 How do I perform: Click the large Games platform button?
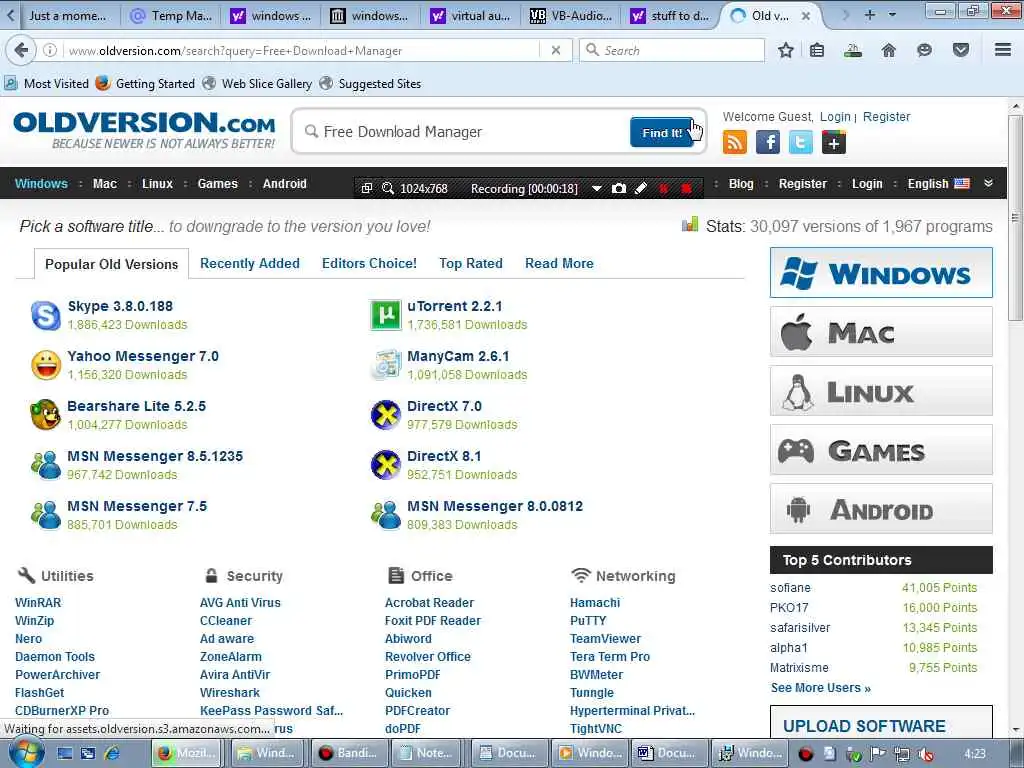tap(881, 450)
